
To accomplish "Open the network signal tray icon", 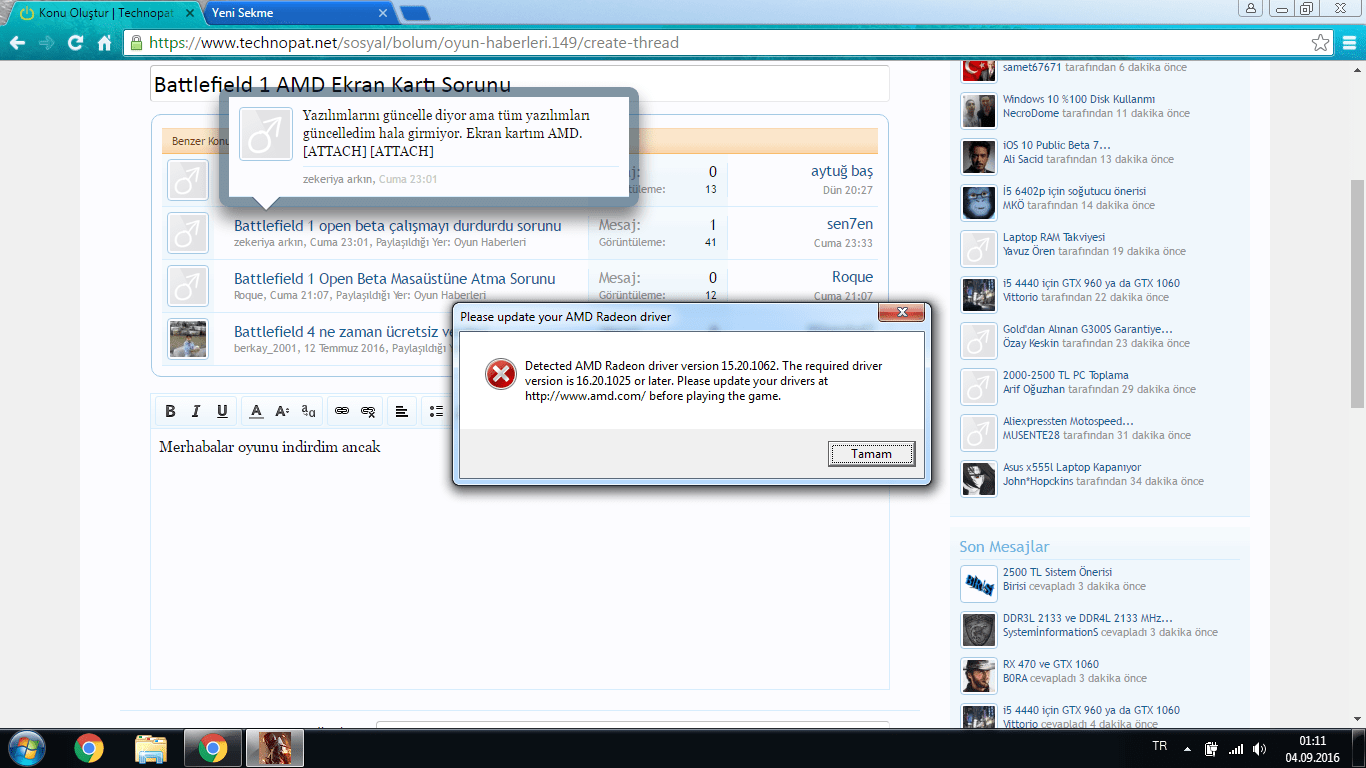I will coord(1236,748).
